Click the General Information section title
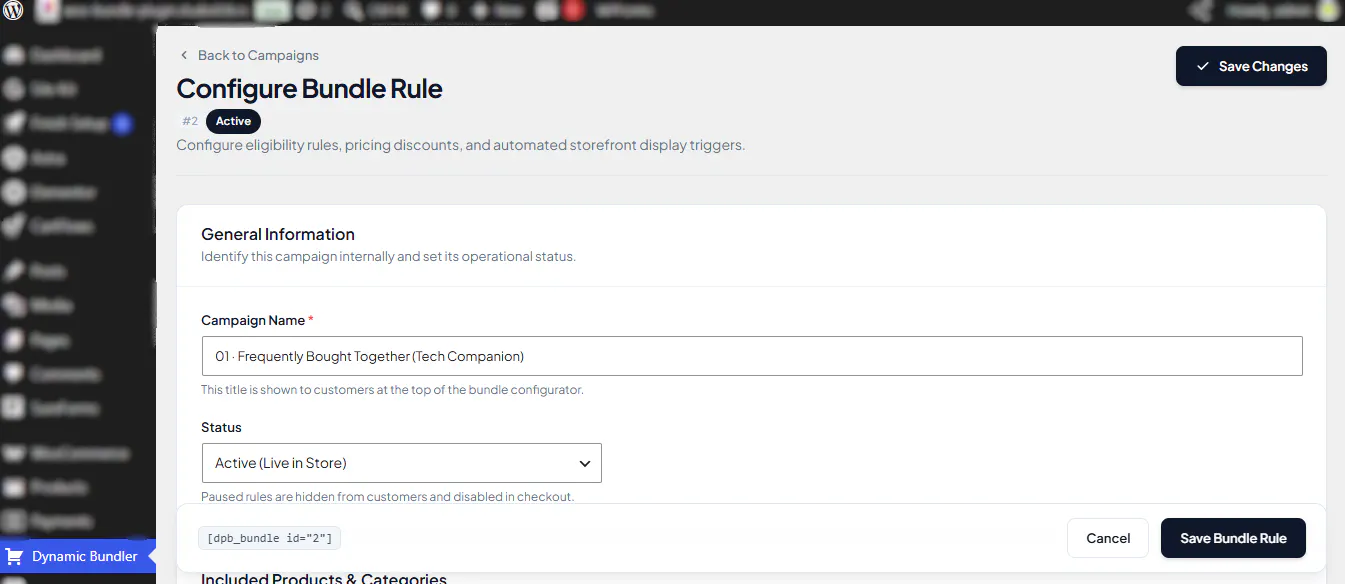The height and width of the screenshot is (584, 1345). coord(278,234)
